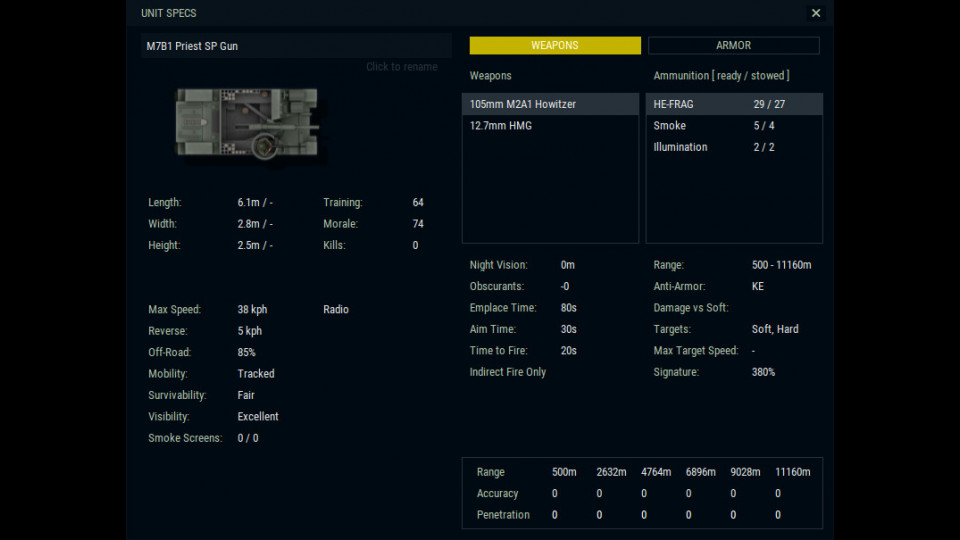Click the Training value 64

[x=418, y=202]
